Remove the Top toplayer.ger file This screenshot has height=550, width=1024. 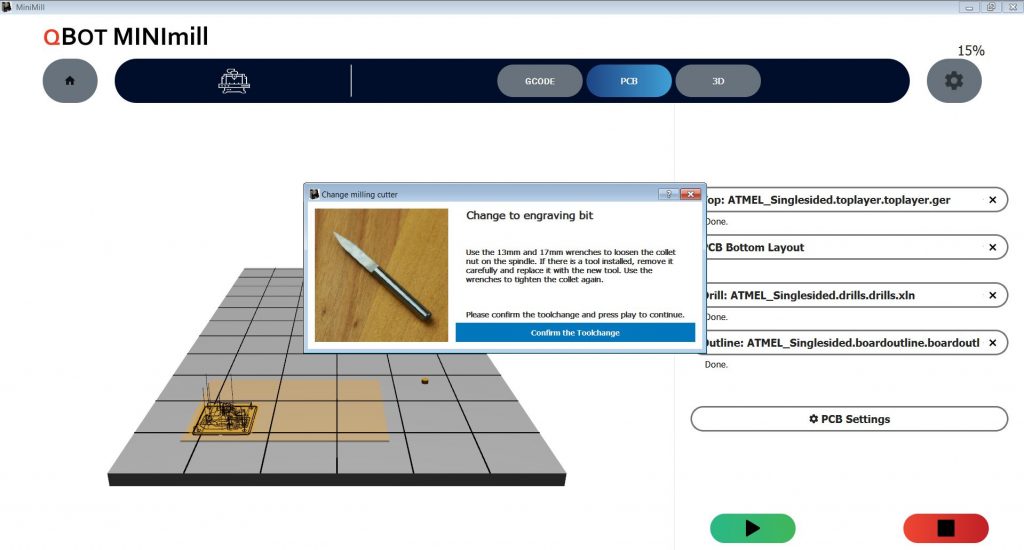[992, 200]
